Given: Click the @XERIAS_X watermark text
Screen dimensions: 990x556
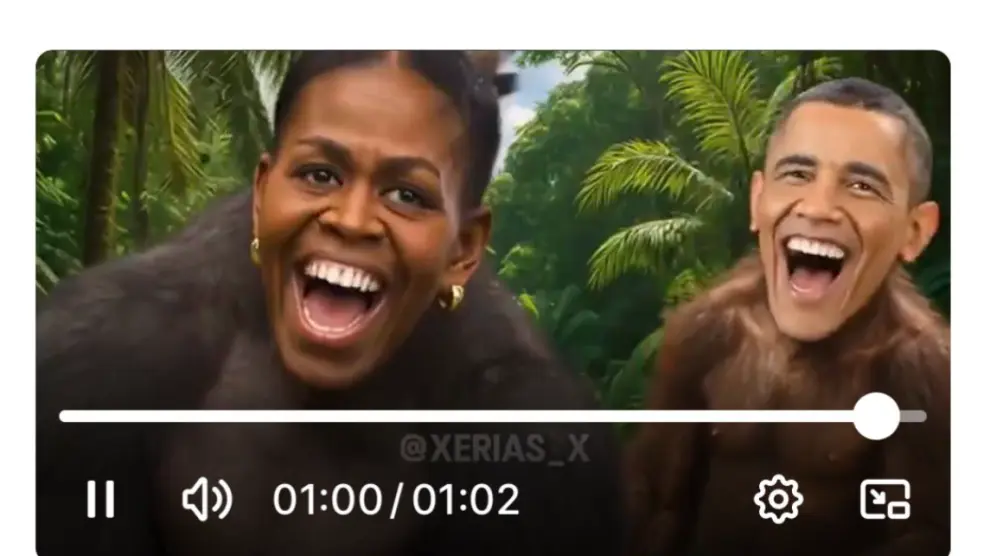Looking at the screenshot, I should (x=494, y=449).
